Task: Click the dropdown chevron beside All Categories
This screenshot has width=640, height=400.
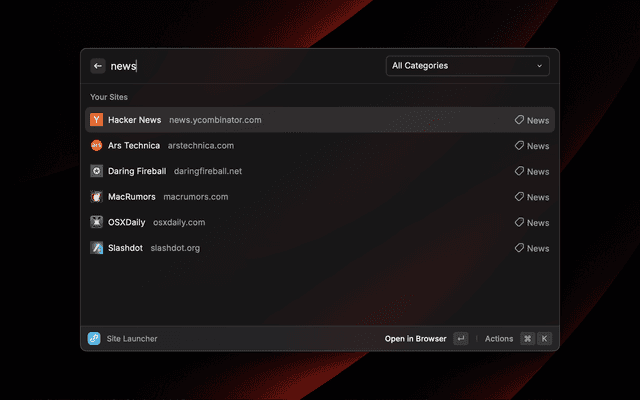Action: pyautogui.click(x=540, y=66)
